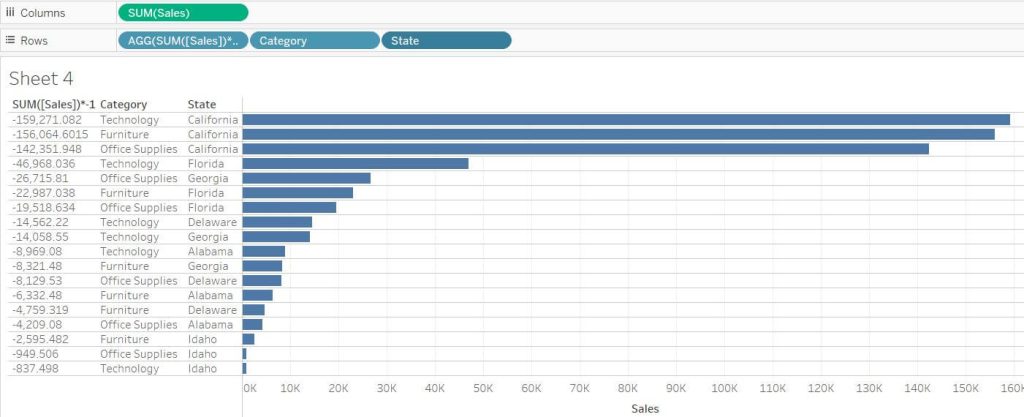
Task: Click the Sheet 4 title
Action: point(41,79)
